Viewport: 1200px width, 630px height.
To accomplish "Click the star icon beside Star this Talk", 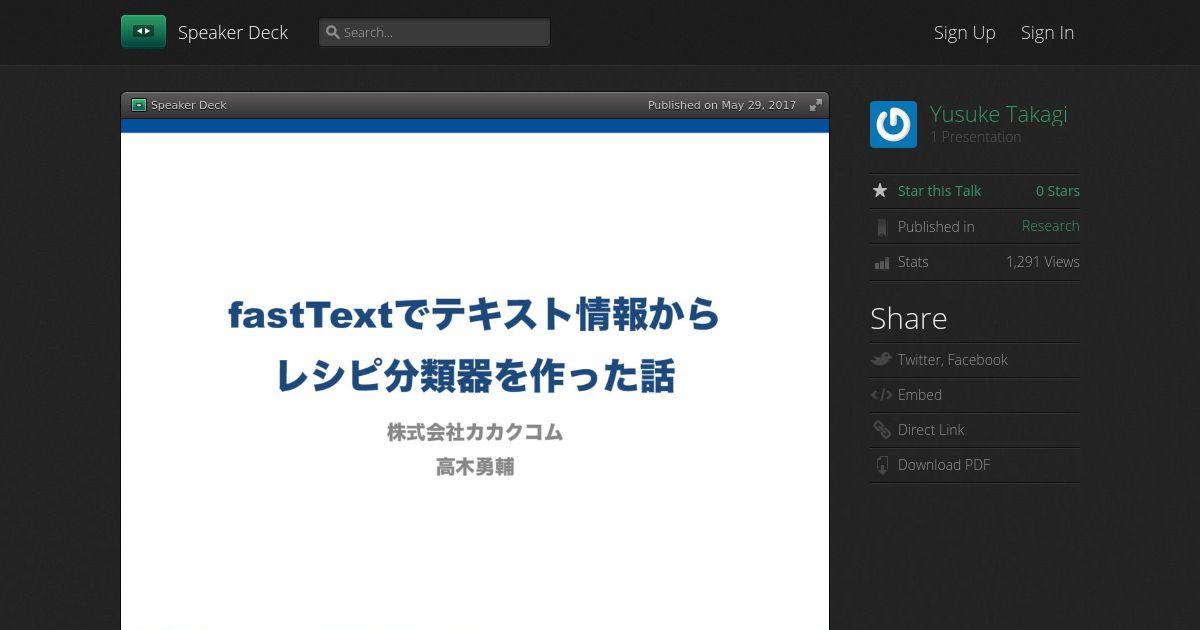I will pos(880,190).
